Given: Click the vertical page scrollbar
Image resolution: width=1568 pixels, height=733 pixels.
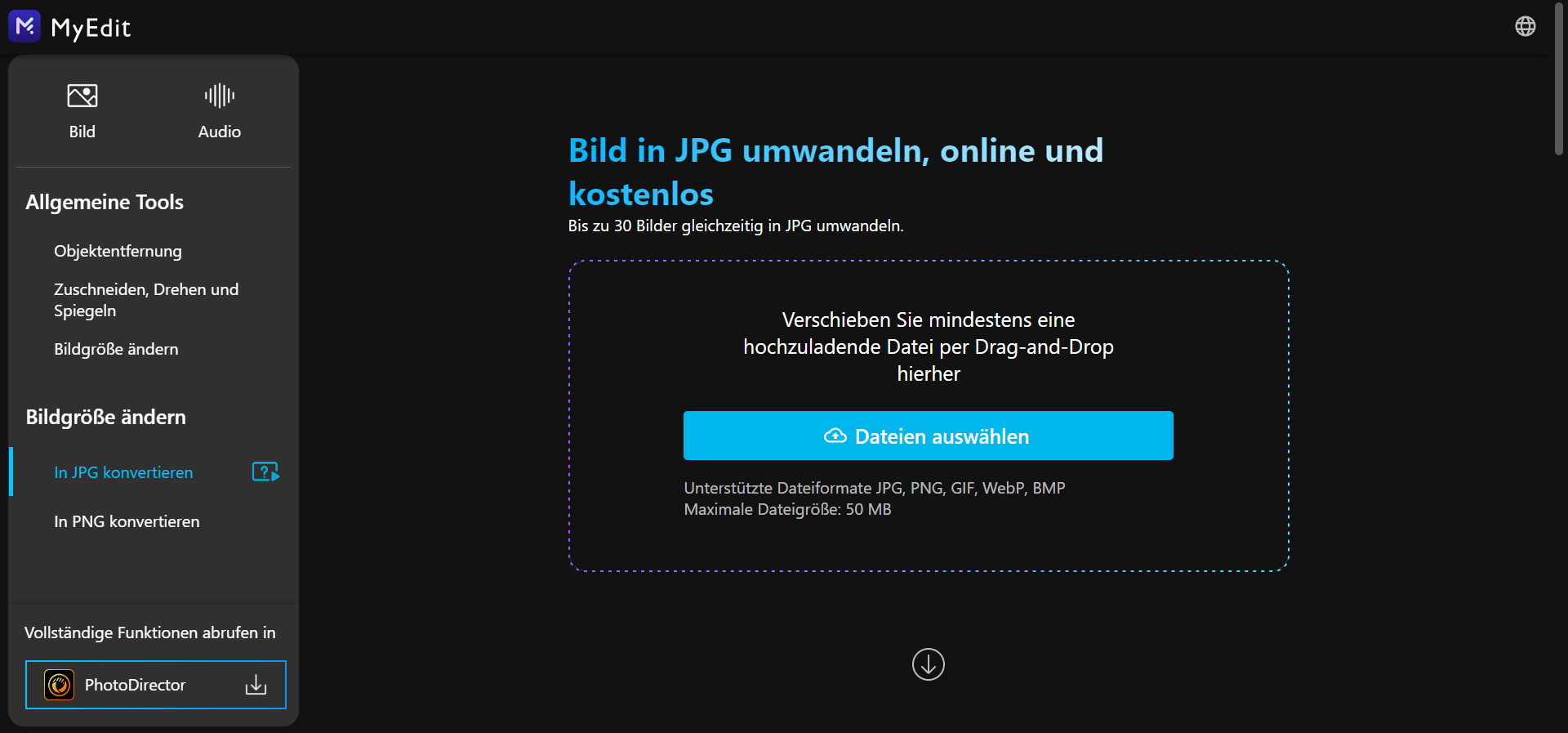Looking at the screenshot, I should coord(1558,82).
